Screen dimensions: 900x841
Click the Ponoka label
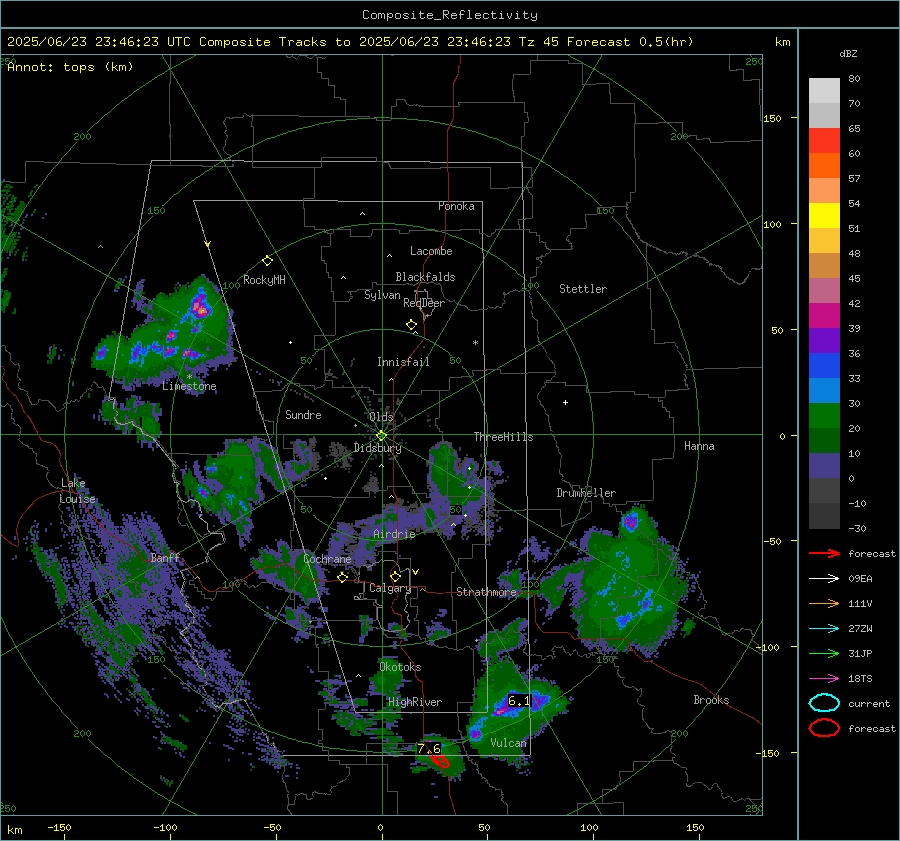pyautogui.click(x=456, y=206)
